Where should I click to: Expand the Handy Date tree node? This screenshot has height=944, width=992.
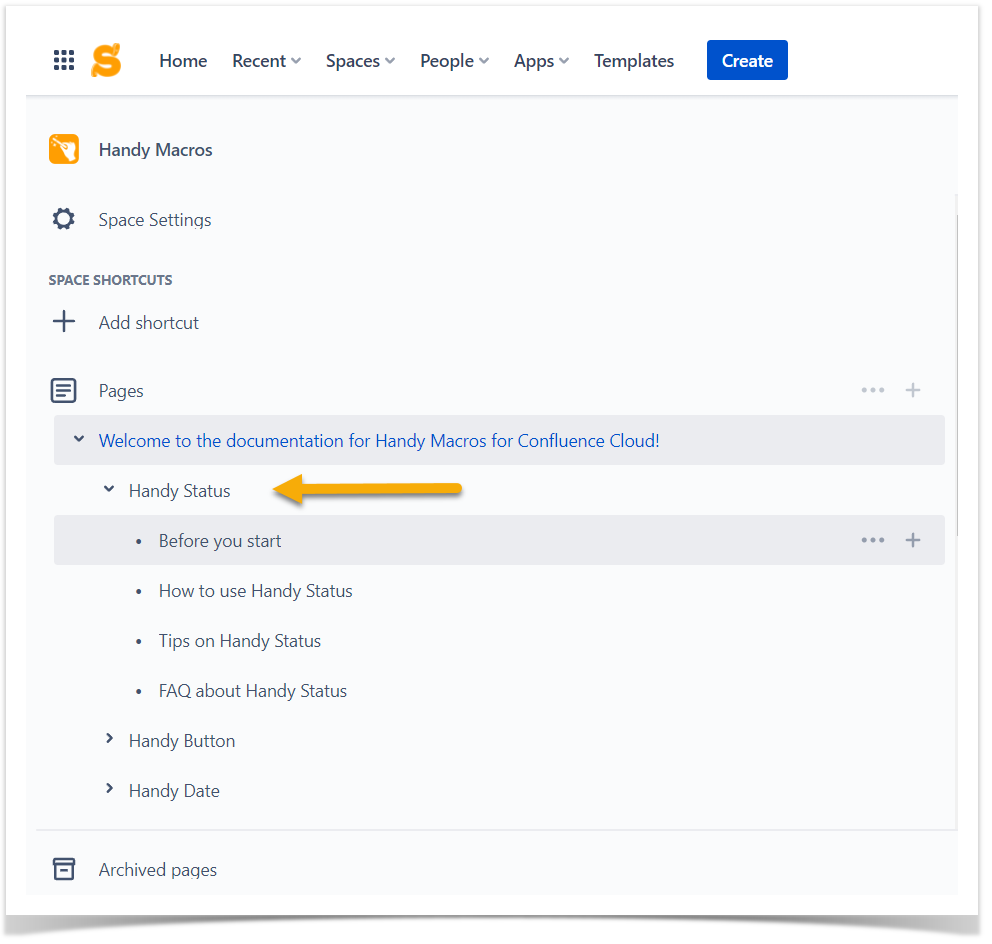click(109, 788)
